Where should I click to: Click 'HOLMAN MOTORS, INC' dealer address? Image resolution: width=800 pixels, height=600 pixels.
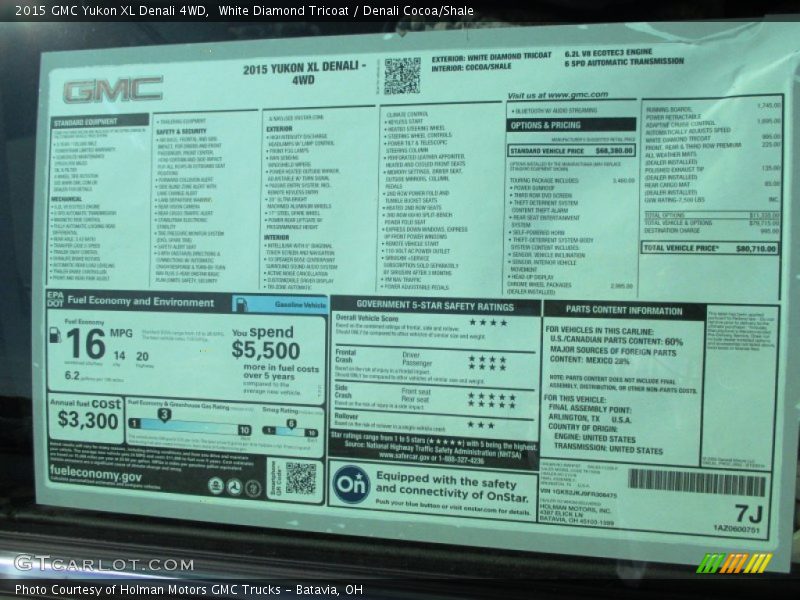(x=576, y=515)
